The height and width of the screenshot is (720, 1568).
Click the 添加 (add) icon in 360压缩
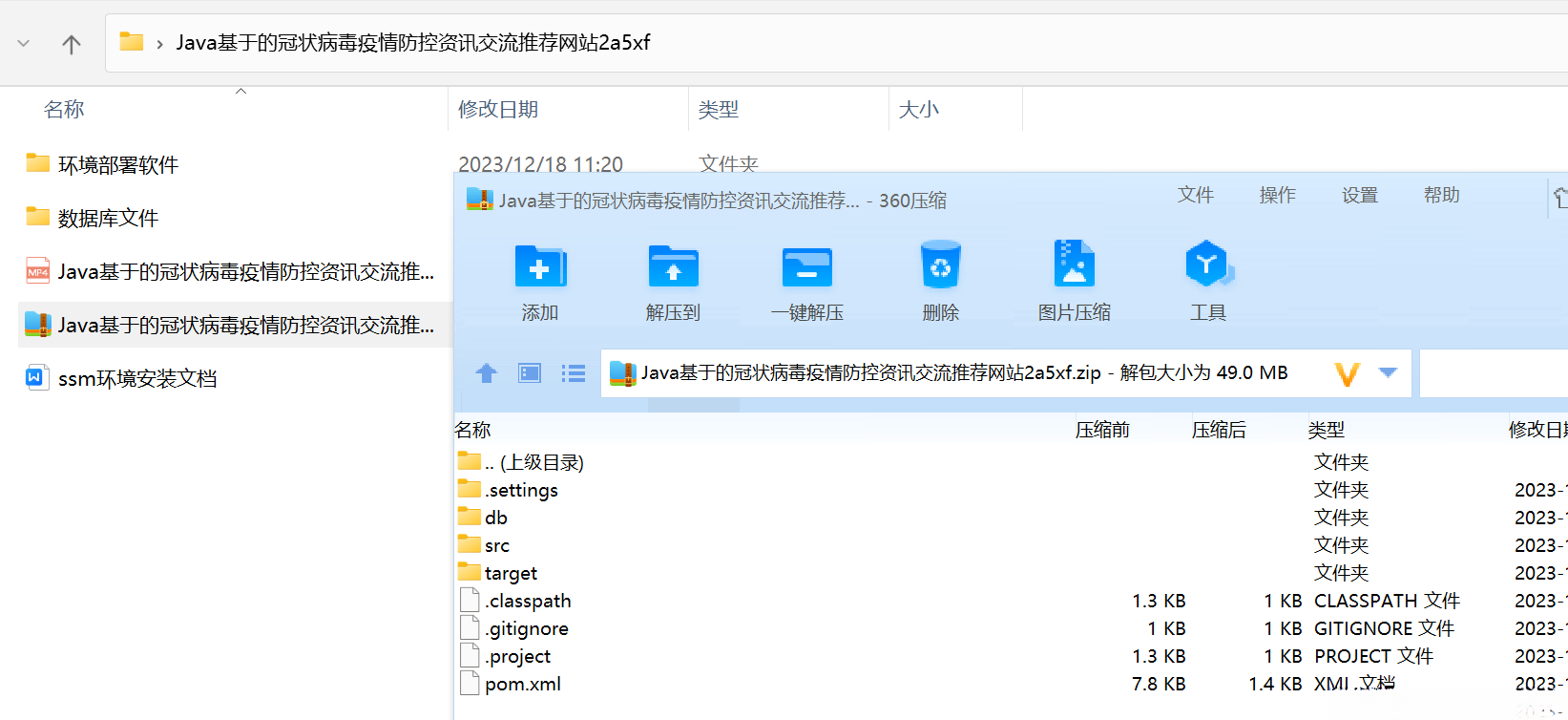coord(540,265)
